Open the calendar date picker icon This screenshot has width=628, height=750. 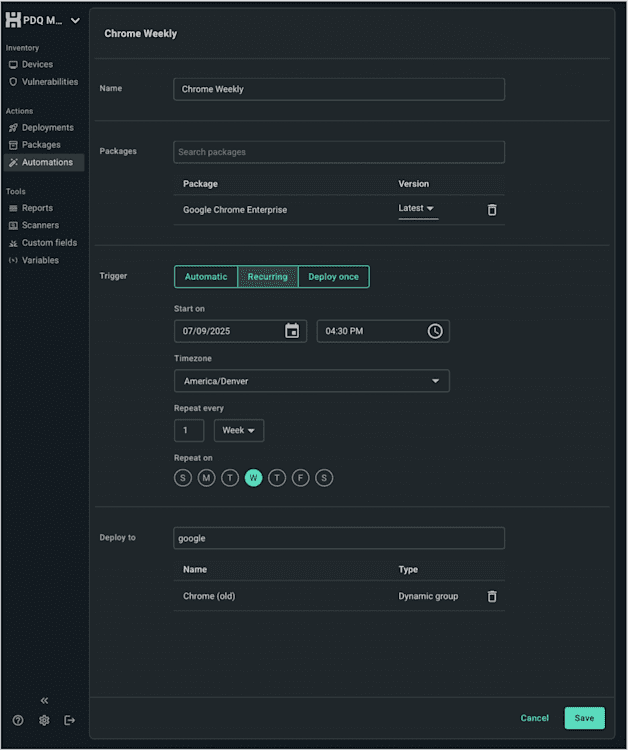(x=292, y=331)
